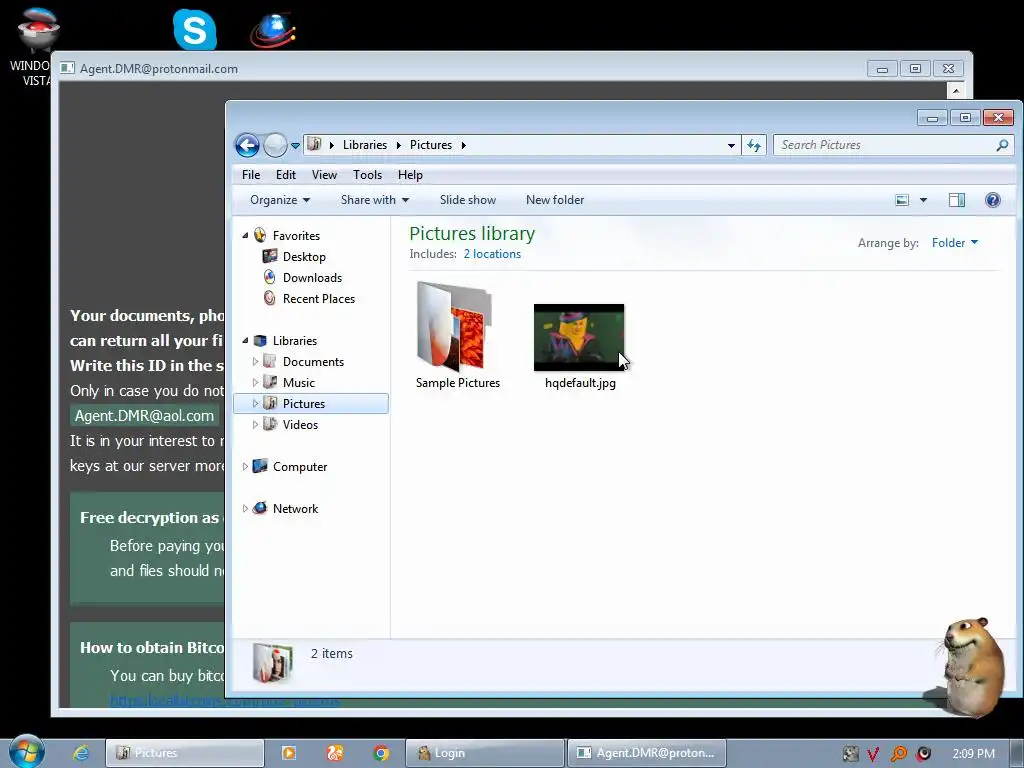Open the Share with dropdown
The image size is (1024, 768).
pos(375,200)
